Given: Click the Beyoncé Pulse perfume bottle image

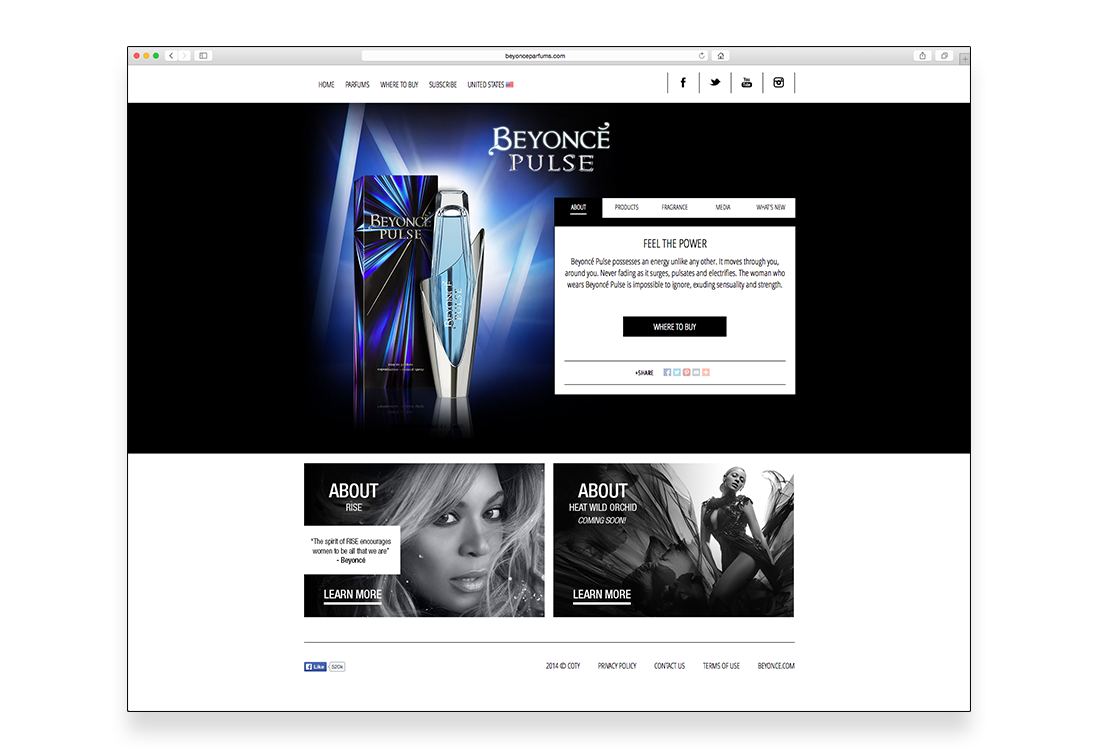Looking at the screenshot, I should pos(455,293).
